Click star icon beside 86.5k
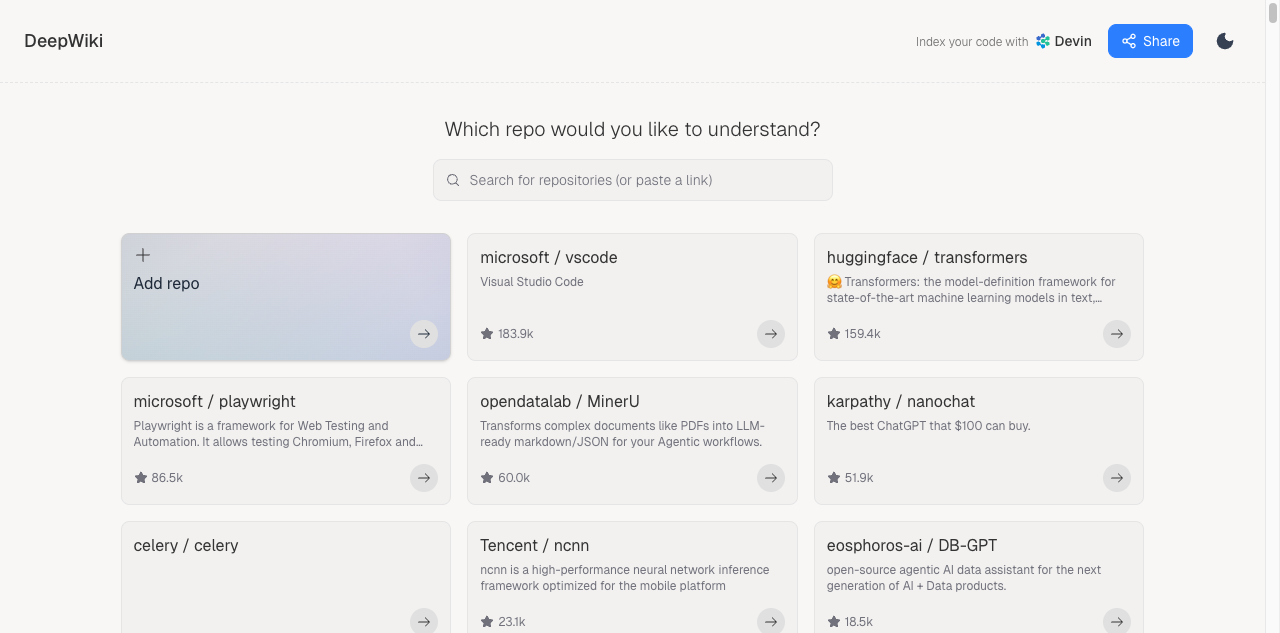Image resolution: width=1280 pixels, height=633 pixels. [x=141, y=478]
